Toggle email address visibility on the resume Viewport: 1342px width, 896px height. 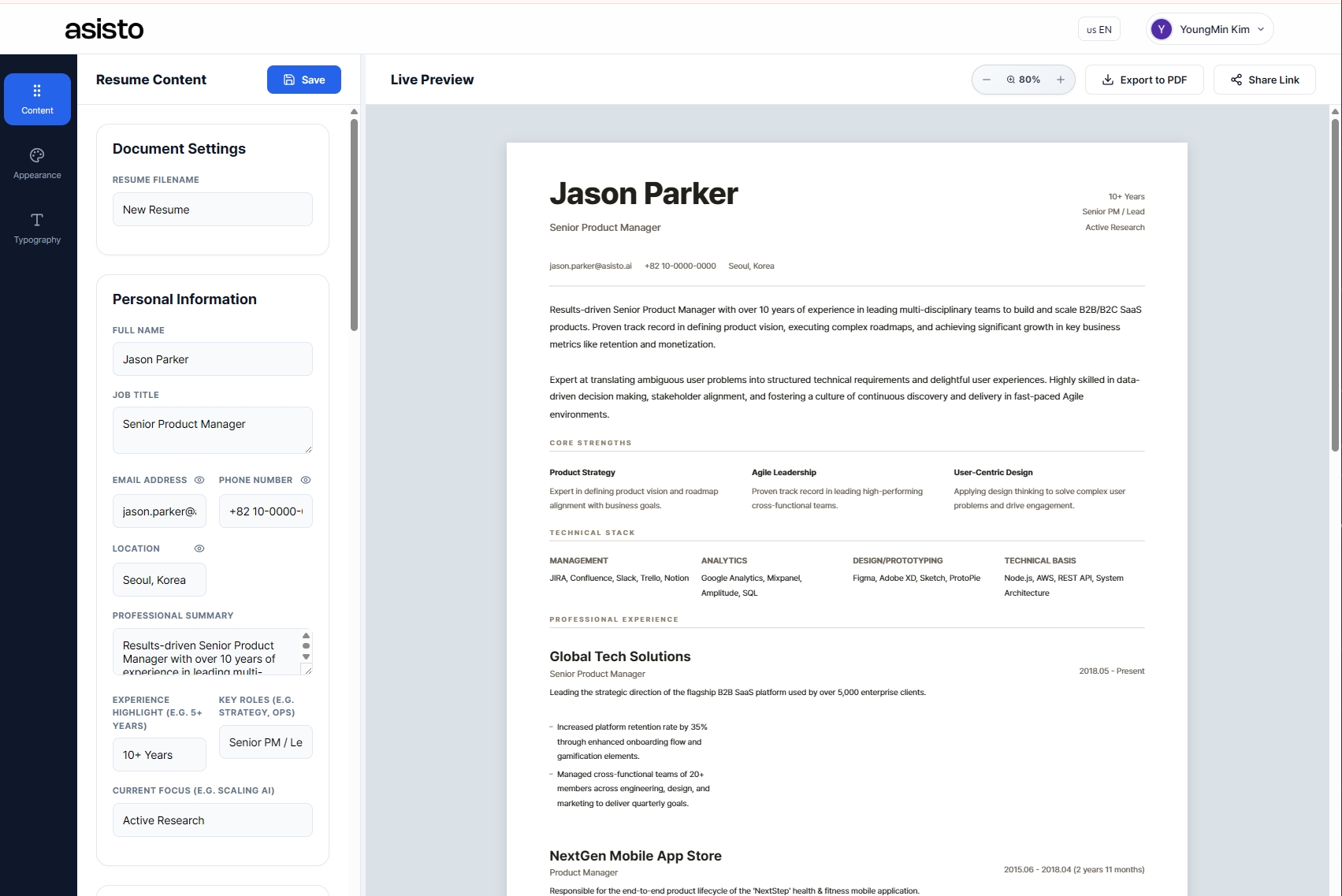[x=199, y=480]
